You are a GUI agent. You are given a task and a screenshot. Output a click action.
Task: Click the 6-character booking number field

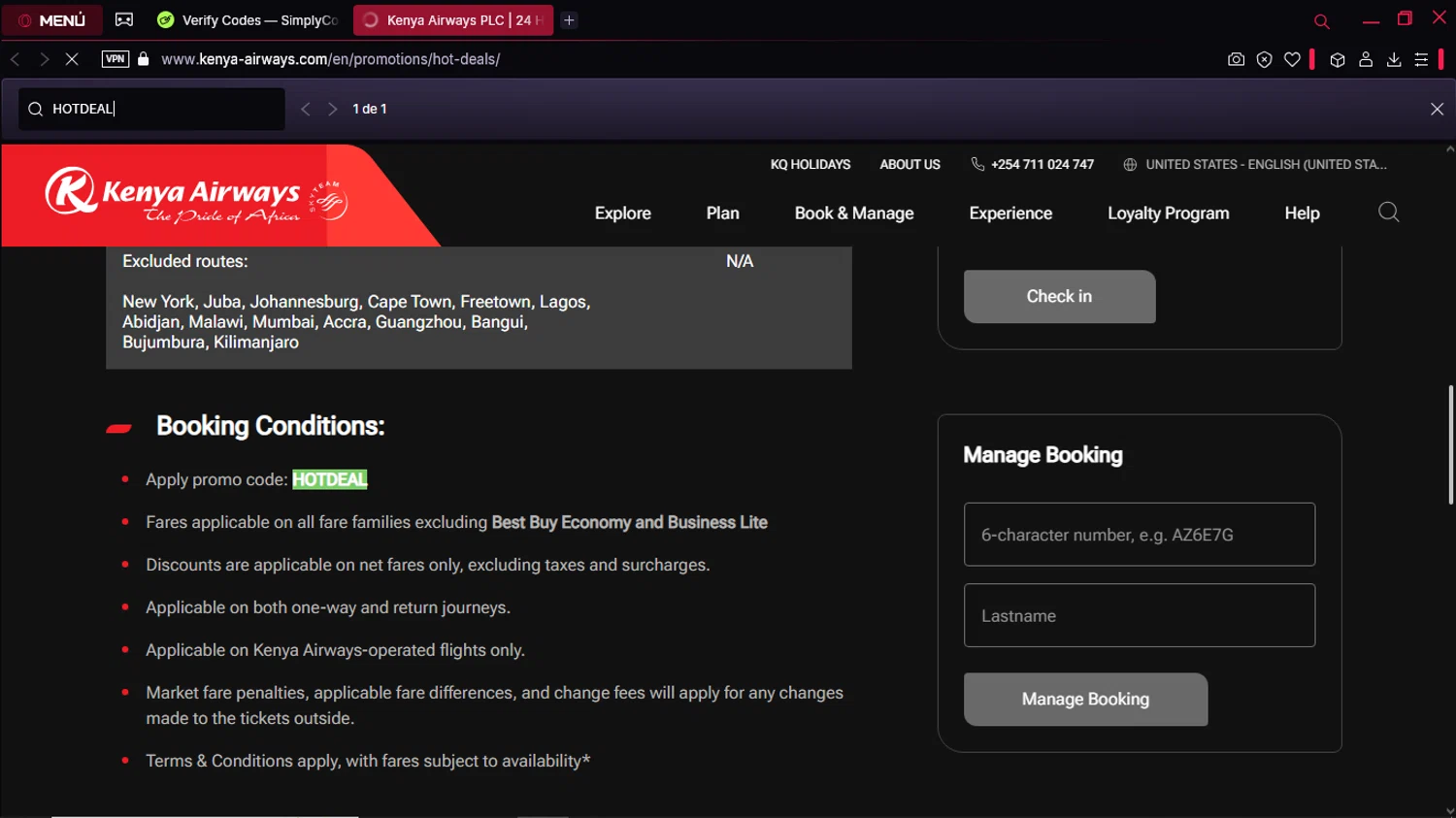click(x=1140, y=535)
